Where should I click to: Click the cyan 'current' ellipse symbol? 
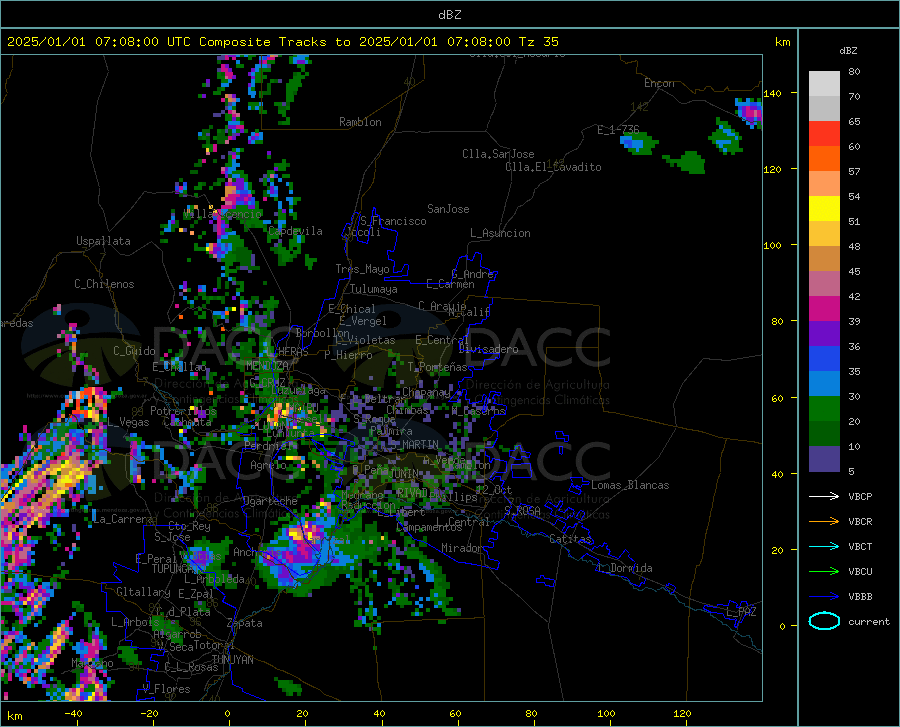pos(824,621)
